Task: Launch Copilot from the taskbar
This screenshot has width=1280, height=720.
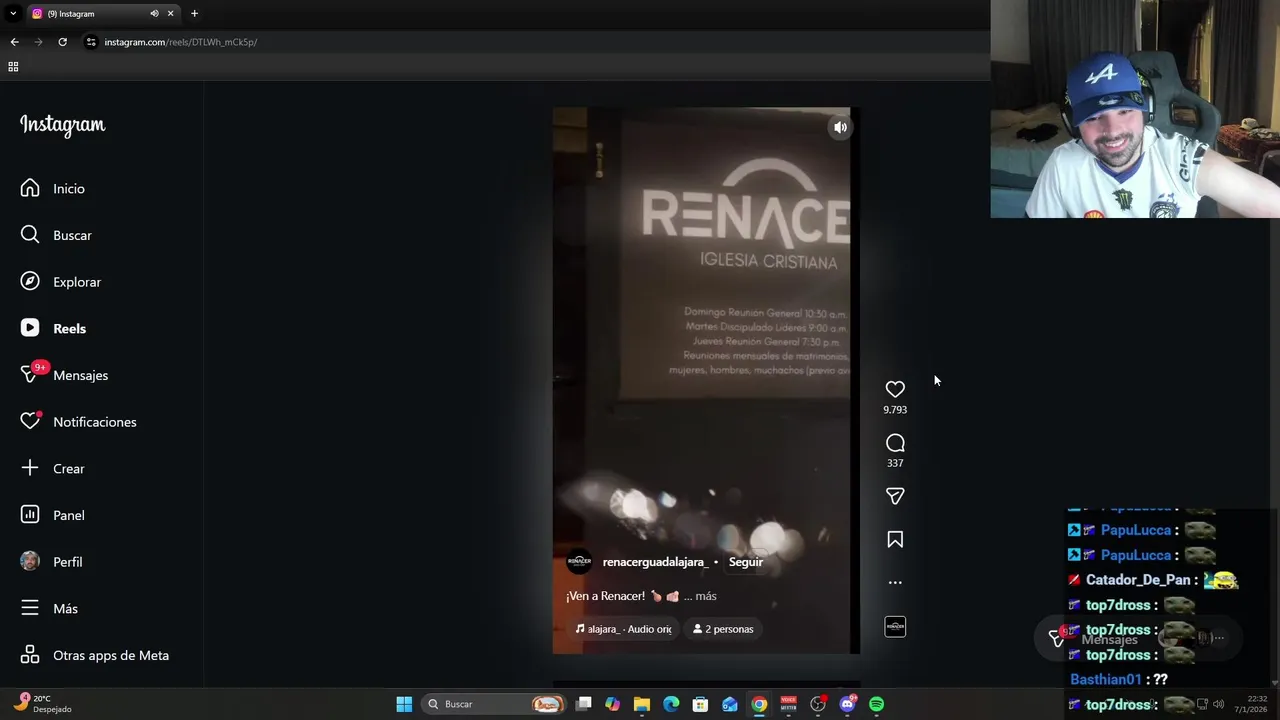Action: pyautogui.click(x=613, y=704)
